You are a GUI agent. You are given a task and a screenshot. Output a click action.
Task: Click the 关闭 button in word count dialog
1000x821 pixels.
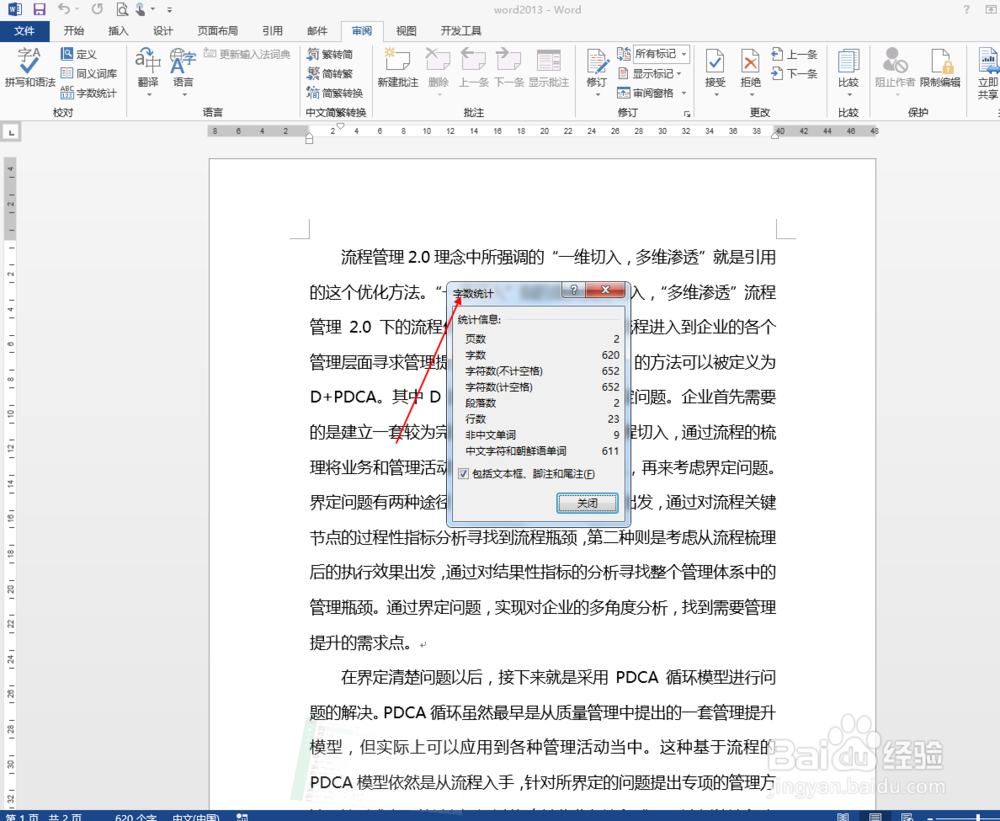coord(587,503)
